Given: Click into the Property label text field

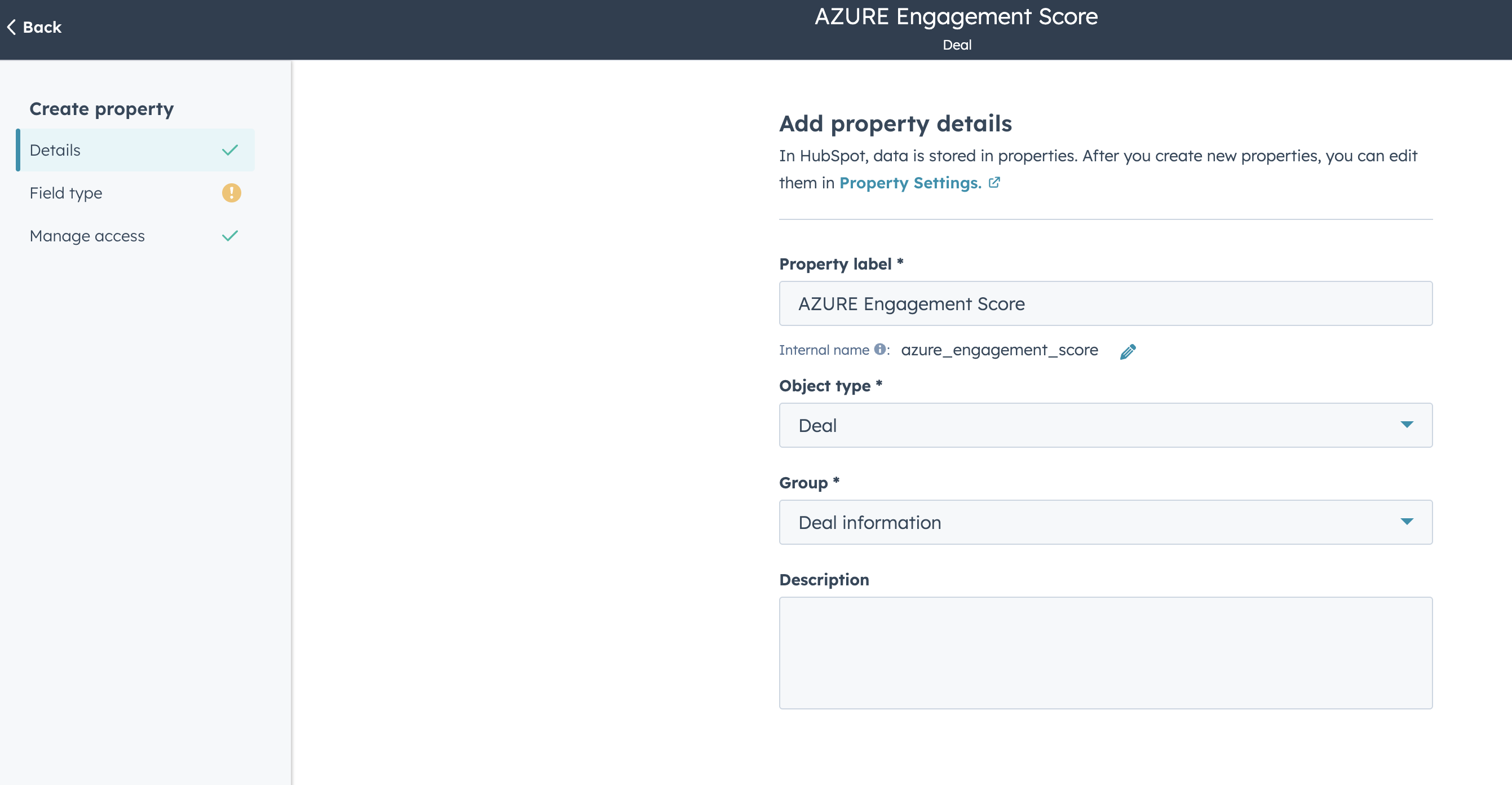Looking at the screenshot, I should point(1104,303).
